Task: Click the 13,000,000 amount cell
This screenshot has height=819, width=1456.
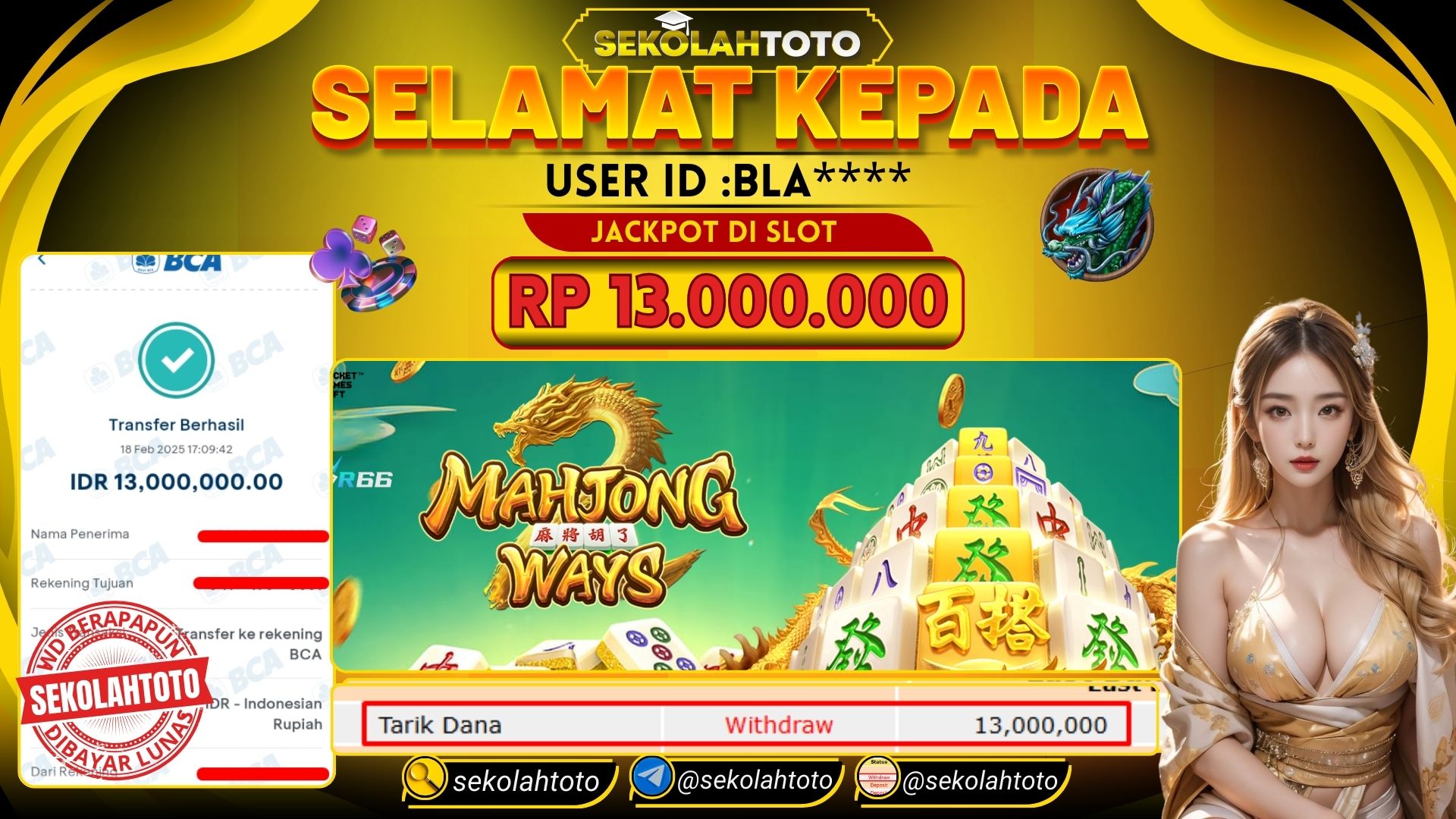Action: (x=1040, y=725)
